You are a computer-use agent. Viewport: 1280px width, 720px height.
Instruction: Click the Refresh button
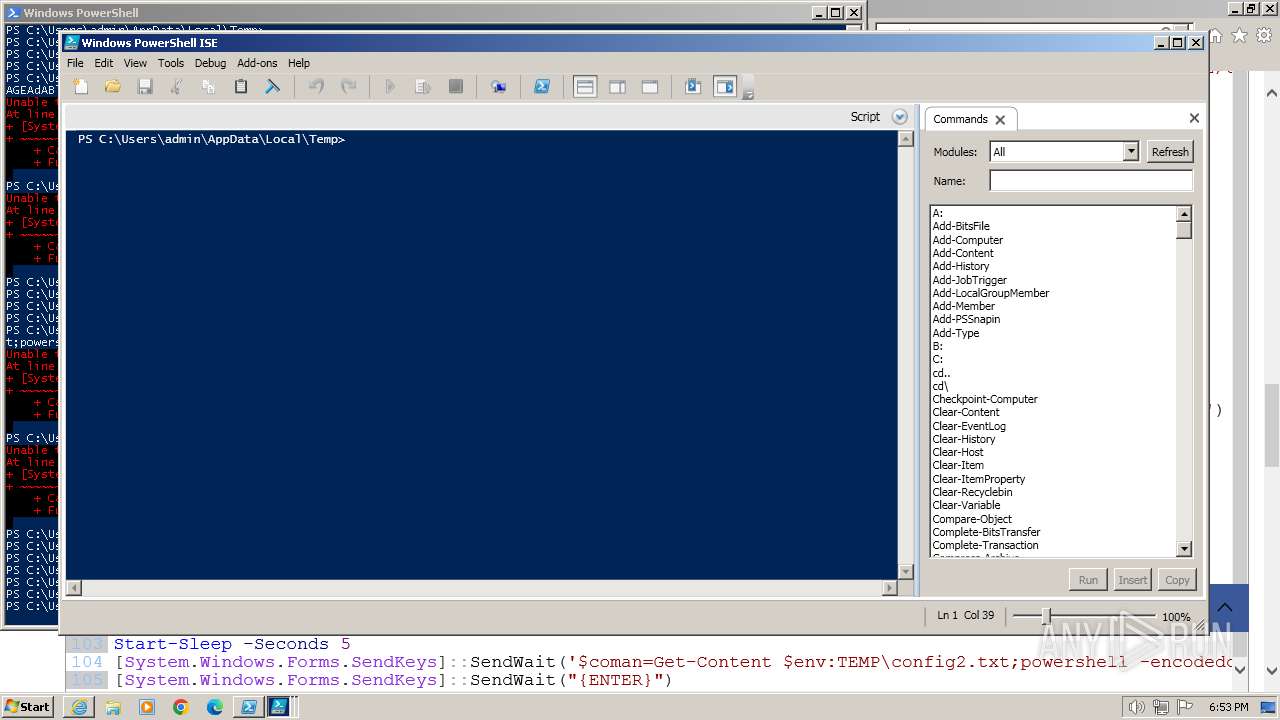pyautogui.click(x=1170, y=152)
